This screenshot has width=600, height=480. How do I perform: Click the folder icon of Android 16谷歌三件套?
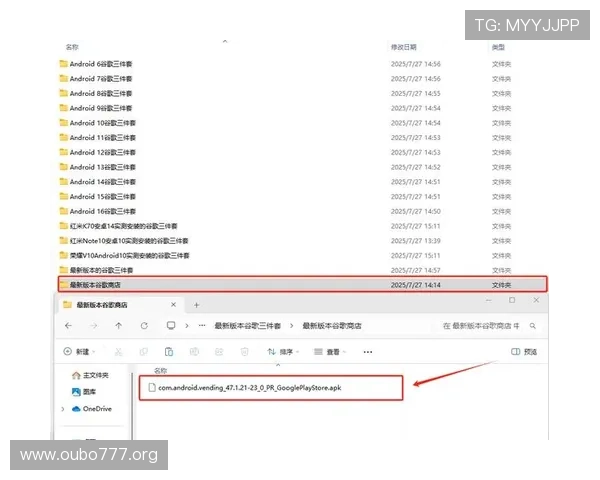tap(64, 211)
